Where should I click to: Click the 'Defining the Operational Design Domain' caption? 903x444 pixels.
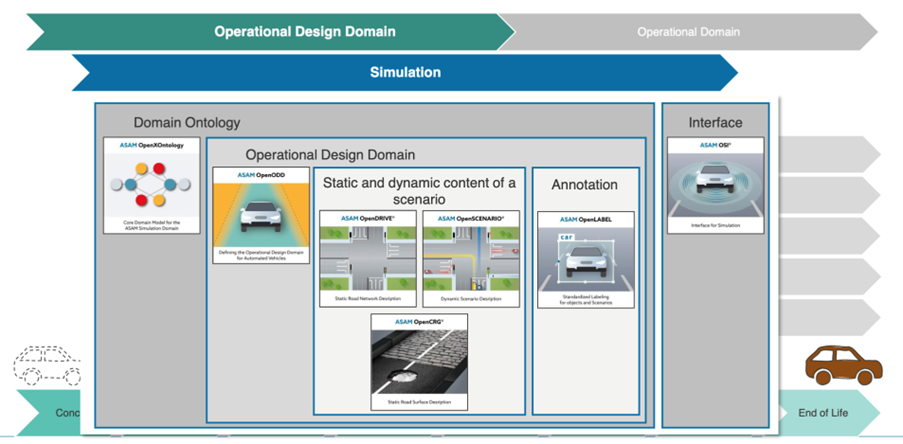261,255
